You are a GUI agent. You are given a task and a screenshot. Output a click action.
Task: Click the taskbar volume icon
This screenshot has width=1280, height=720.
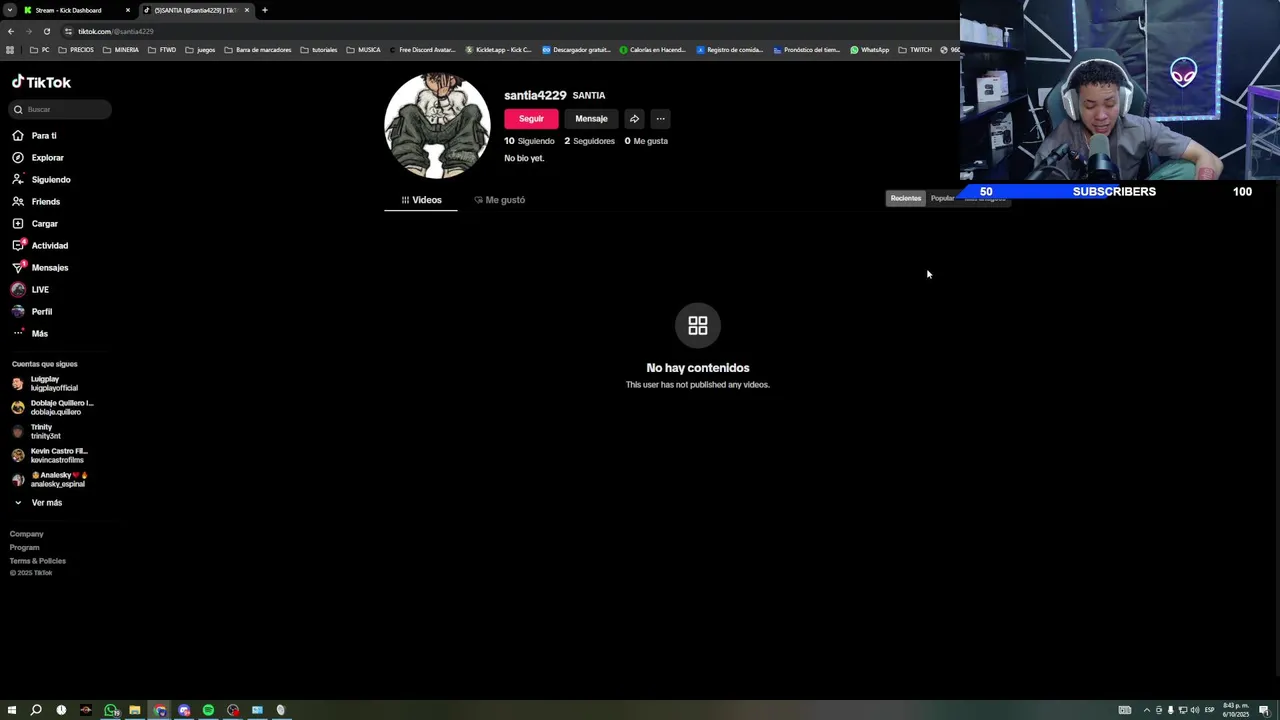click(1194, 710)
